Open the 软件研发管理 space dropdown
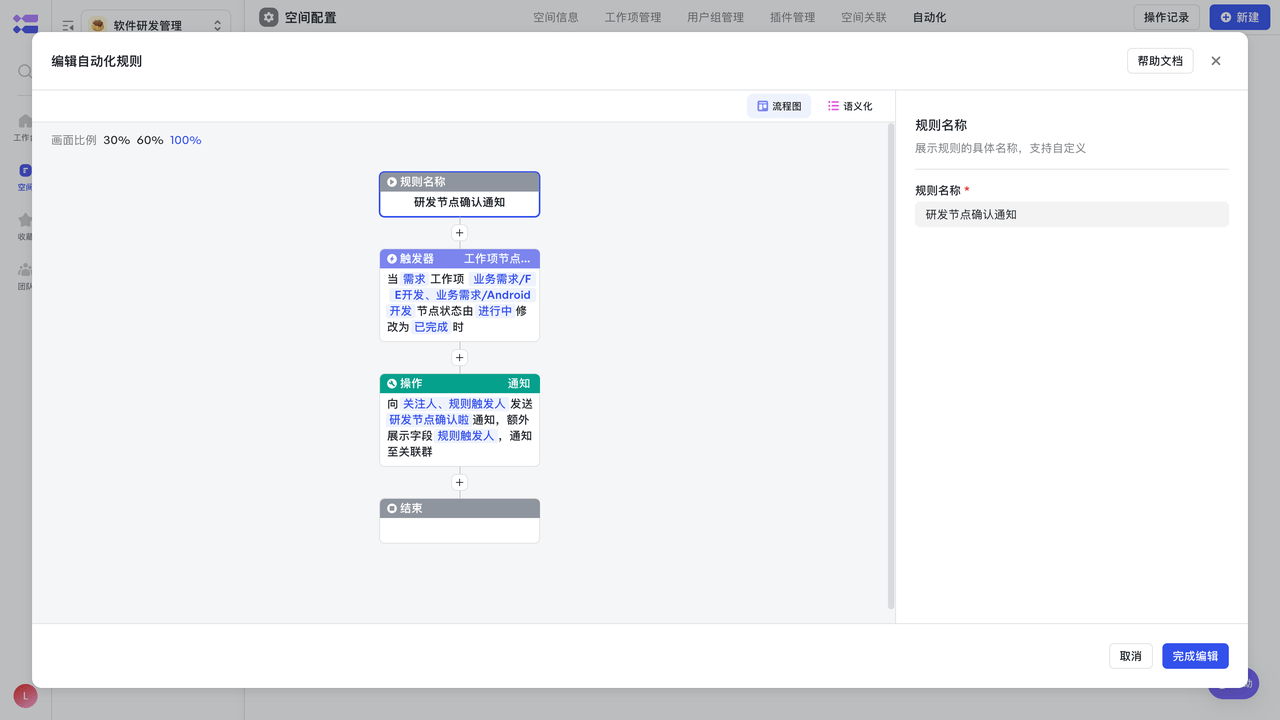The image size is (1280, 720). [x=156, y=26]
